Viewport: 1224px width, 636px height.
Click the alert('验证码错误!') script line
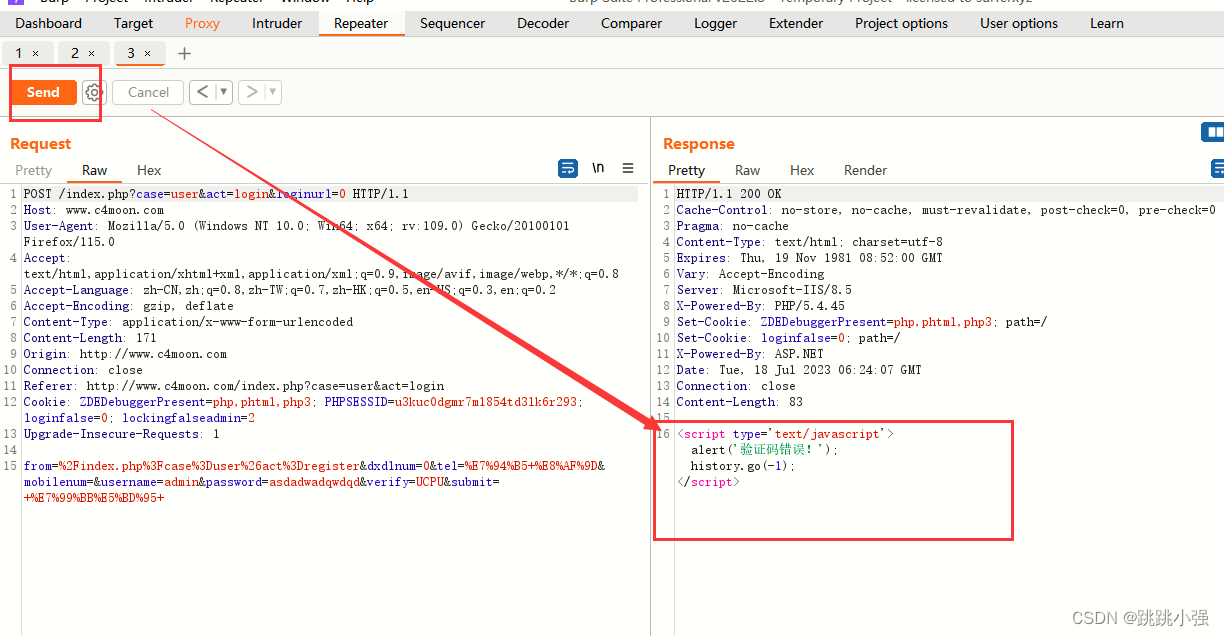coord(766,450)
